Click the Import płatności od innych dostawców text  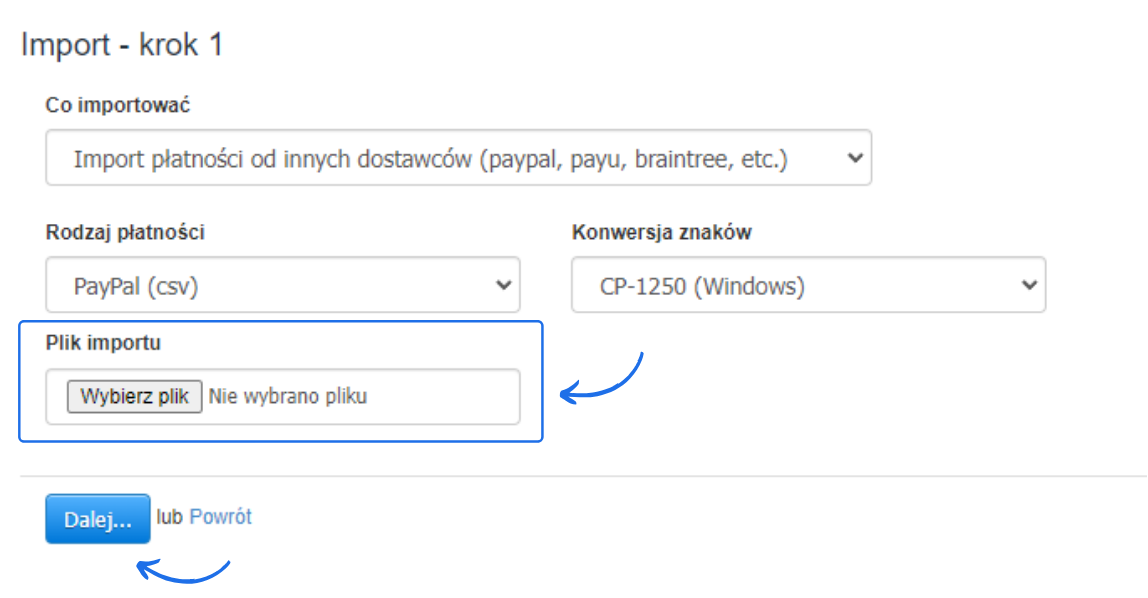(430, 158)
